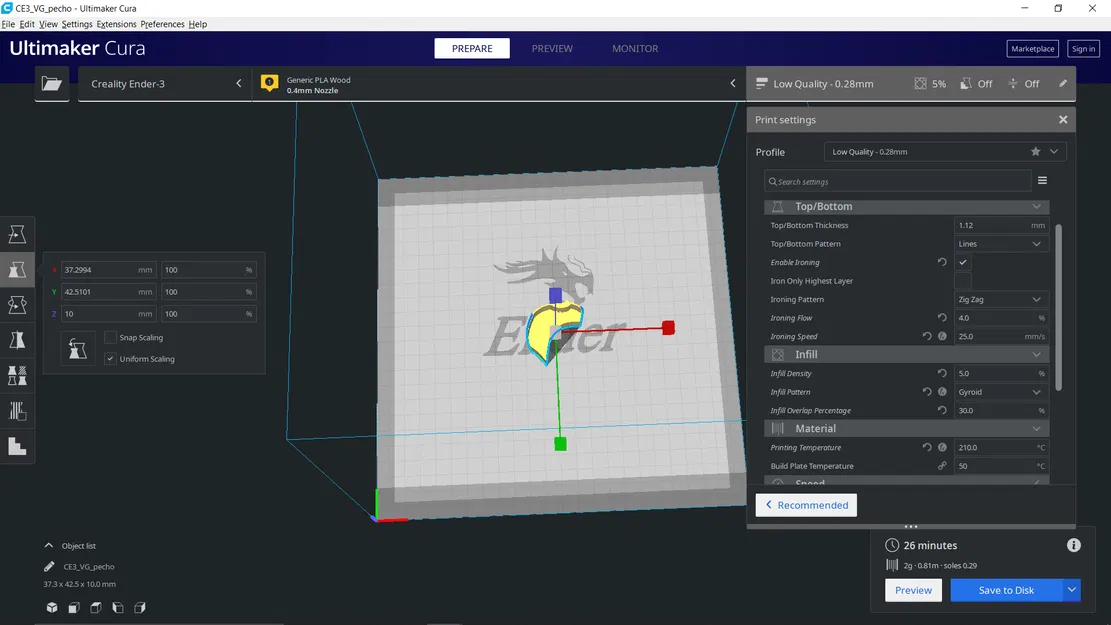Toggle Uniform Scaling checkbox

click(x=110, y=359)
